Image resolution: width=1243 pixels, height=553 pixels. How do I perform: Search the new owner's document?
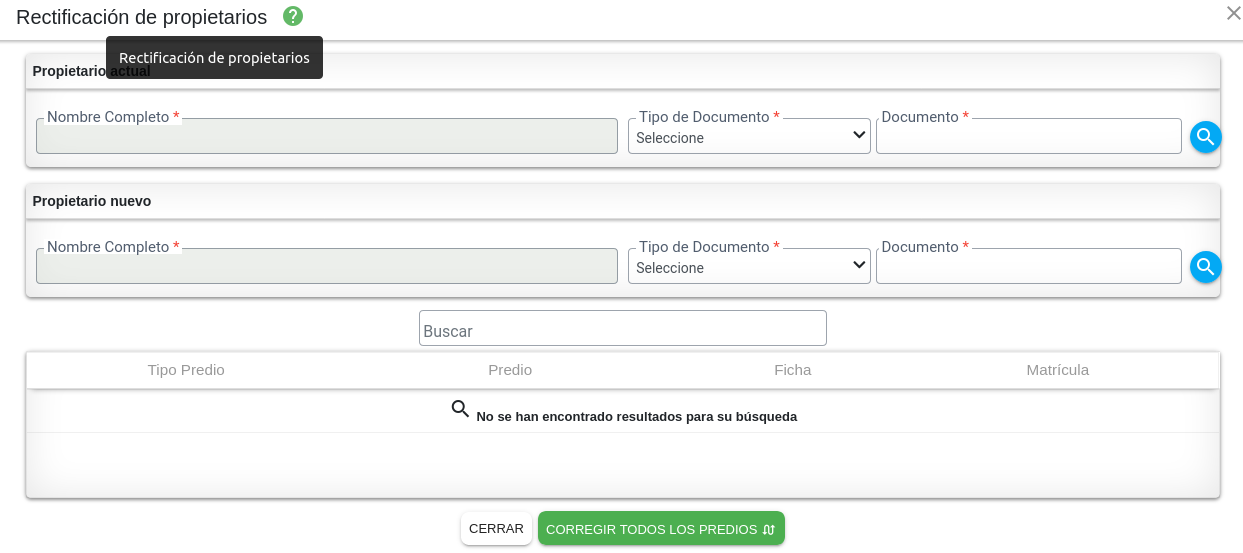(x=1205, y=267)
